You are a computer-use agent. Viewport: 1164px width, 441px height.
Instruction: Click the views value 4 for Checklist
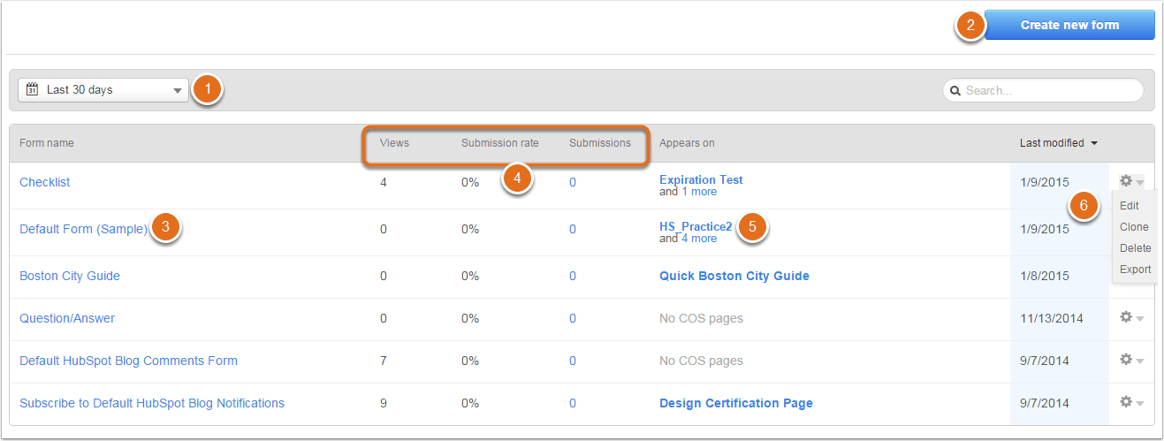click(x=383, y=182)
